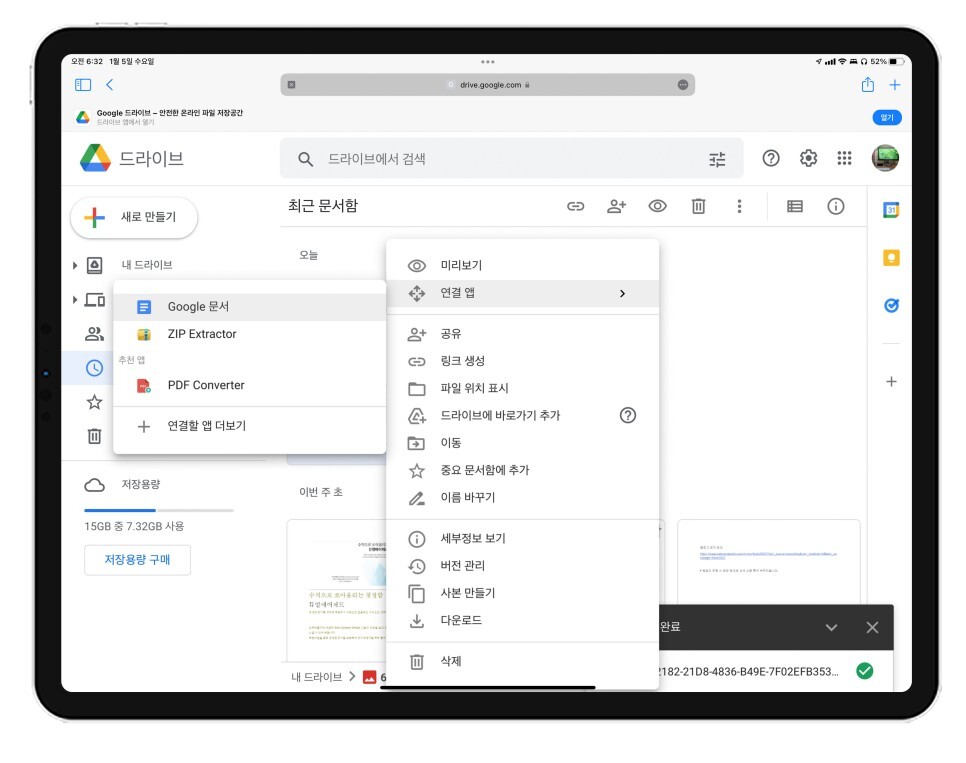The image size is (966, 763).
Task: Open the computers sidebar icon
Action: (94, 300)
